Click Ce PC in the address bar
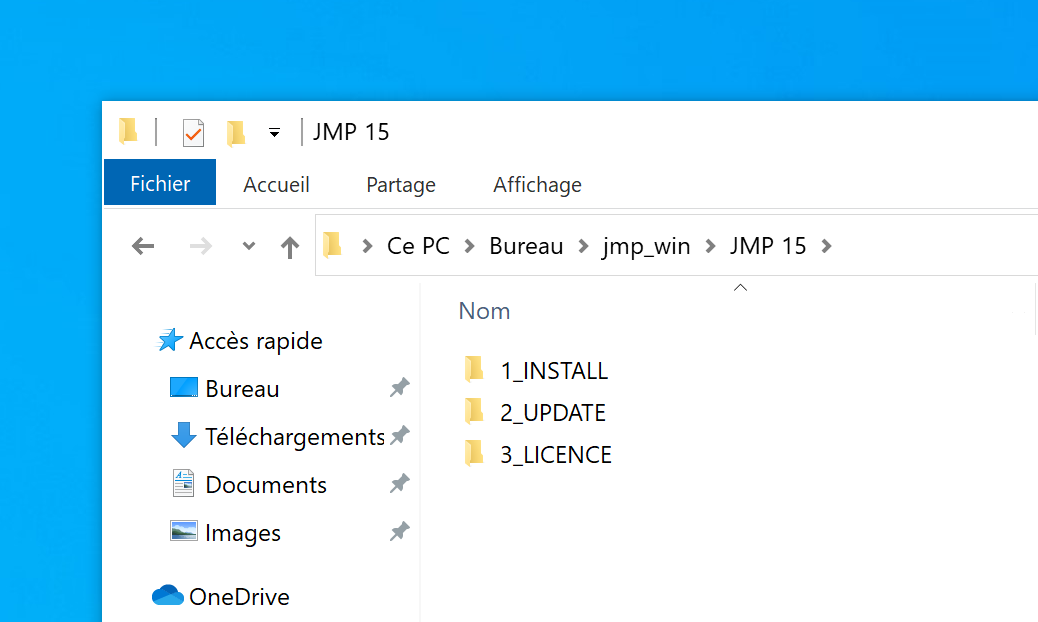1038x622 pixels. [418, 246]
